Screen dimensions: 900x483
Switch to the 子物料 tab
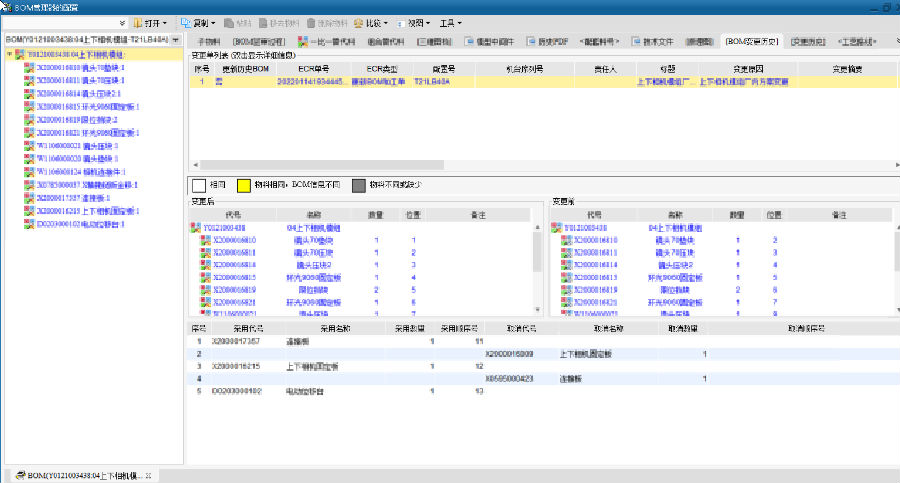click(x=208, y=41)
